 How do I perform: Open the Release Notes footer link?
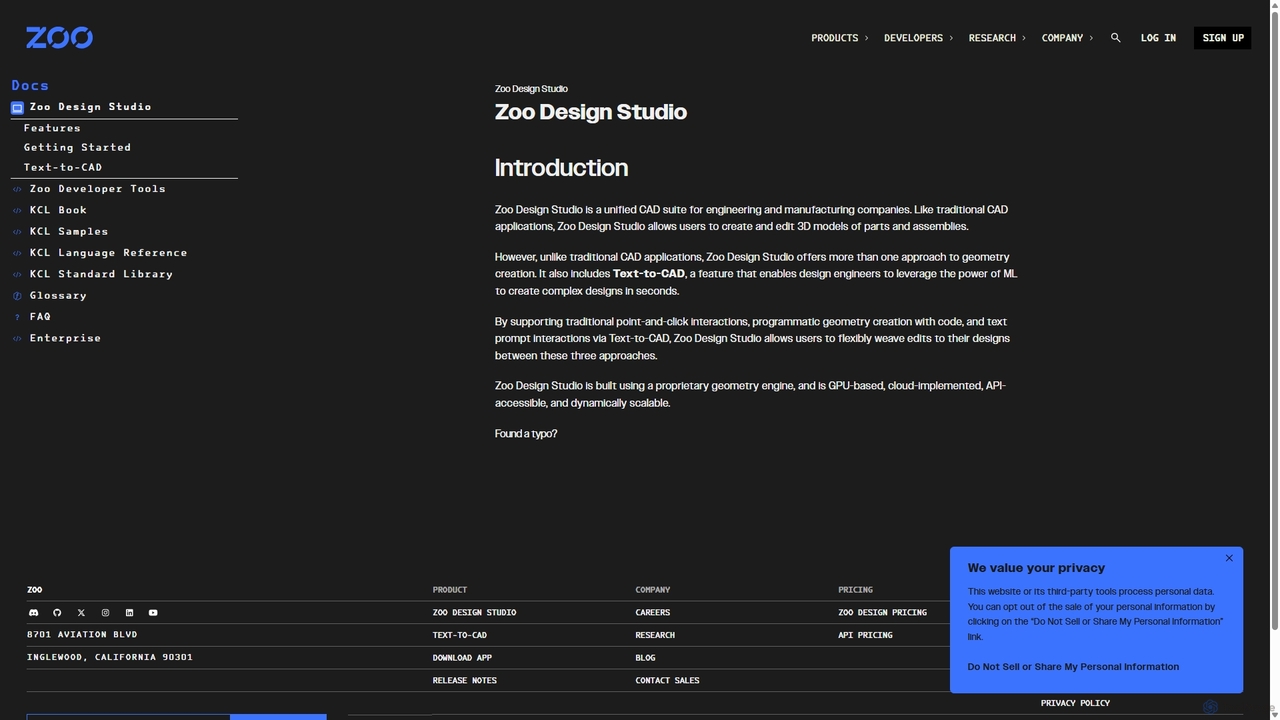(465, 681)
